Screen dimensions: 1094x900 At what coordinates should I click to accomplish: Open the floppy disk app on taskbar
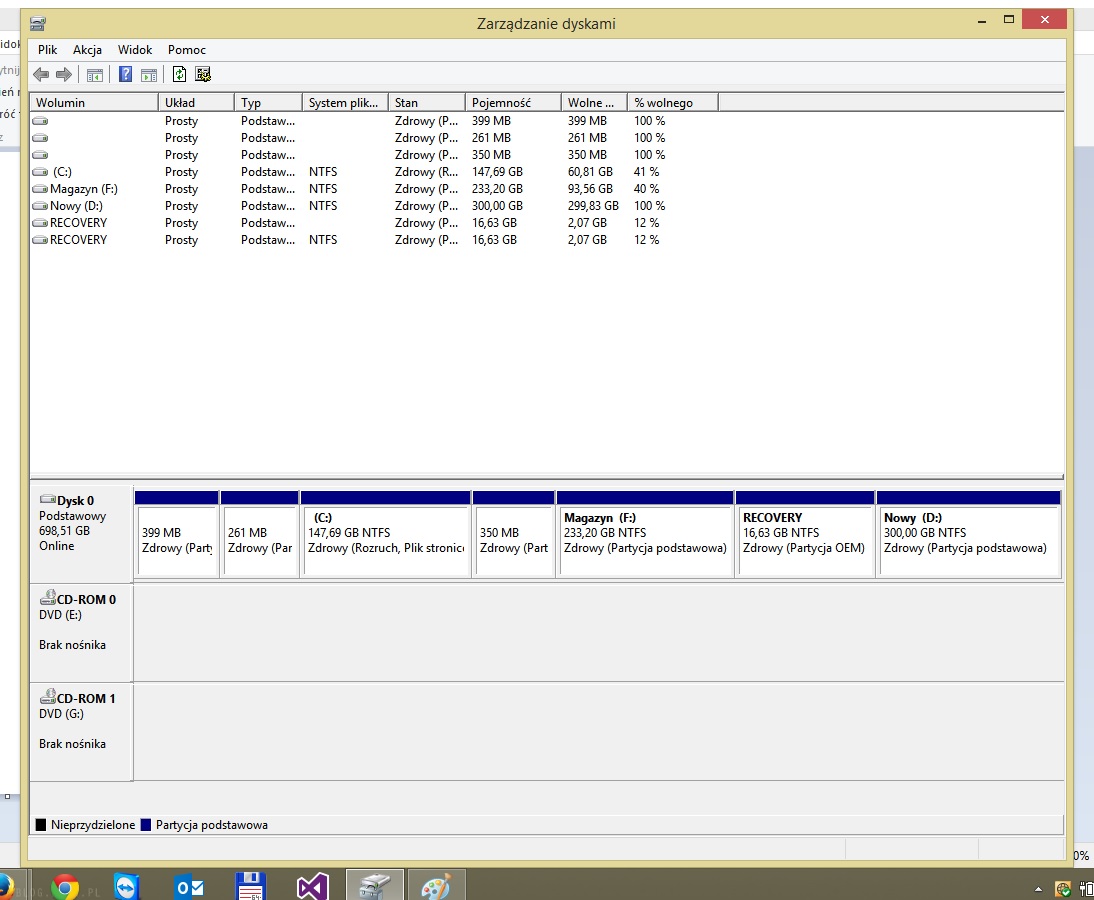click(x=250, y=887)
